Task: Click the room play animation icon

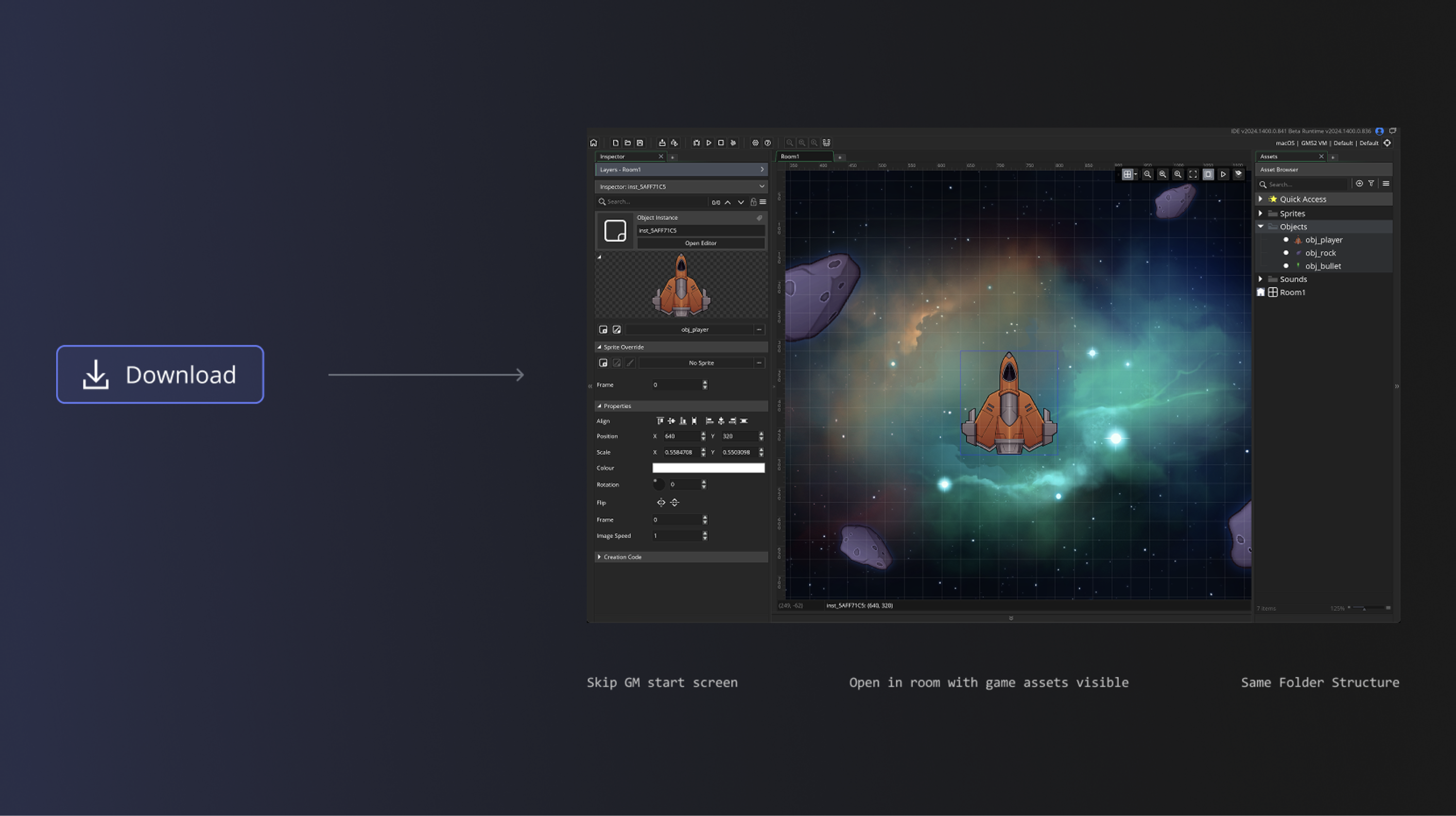Action: pyautogui.click(x=1223, y=175)
